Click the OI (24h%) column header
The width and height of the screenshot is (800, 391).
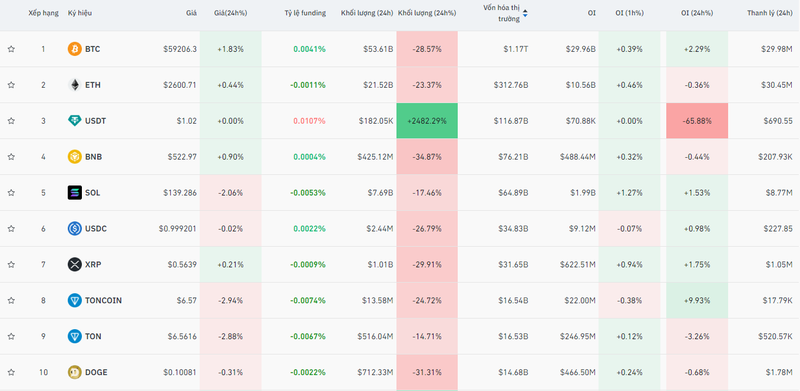click(697, 13)
